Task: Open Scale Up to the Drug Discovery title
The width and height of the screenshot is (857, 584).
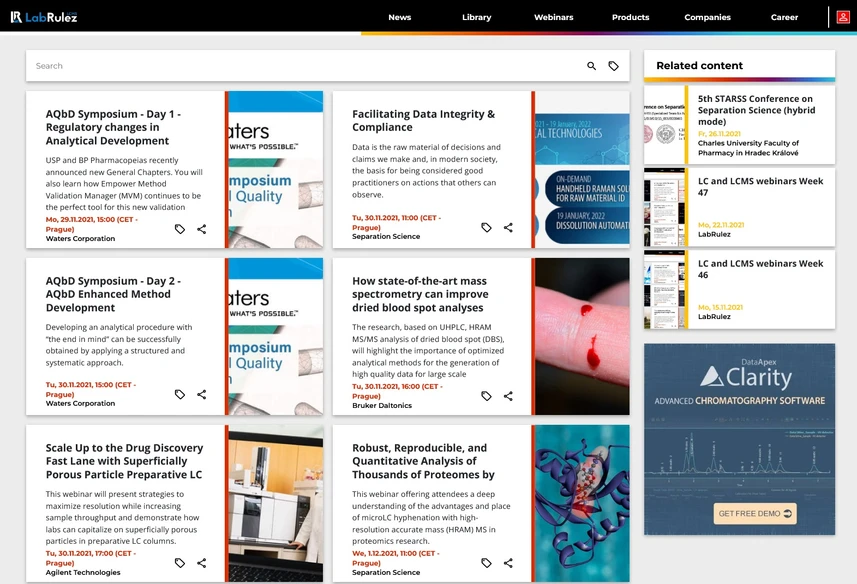Action: [124, 461]
